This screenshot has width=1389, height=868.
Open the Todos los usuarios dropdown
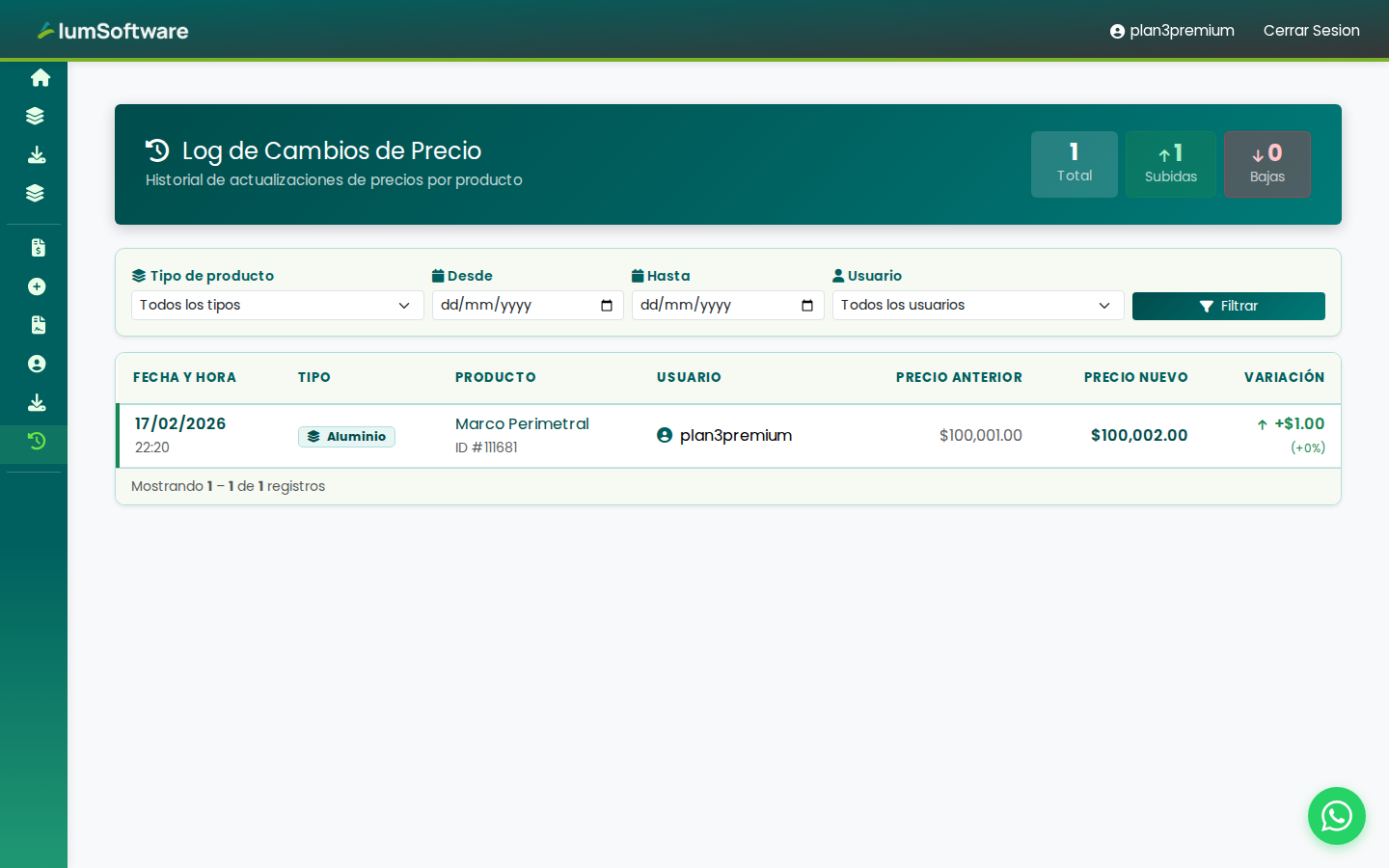[977, 305]
